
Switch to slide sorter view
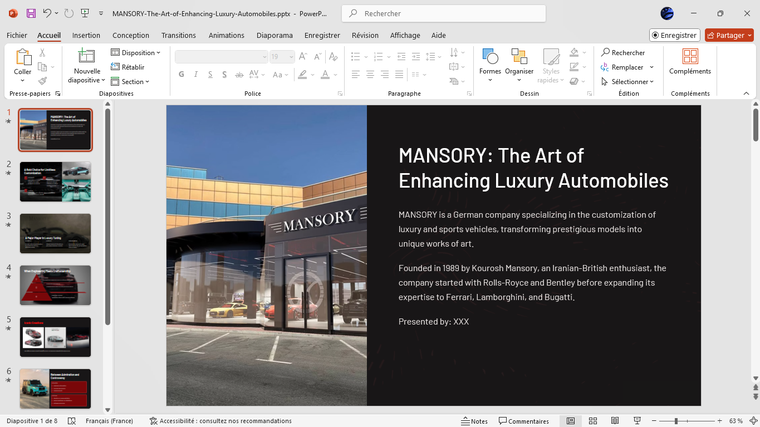593,421
